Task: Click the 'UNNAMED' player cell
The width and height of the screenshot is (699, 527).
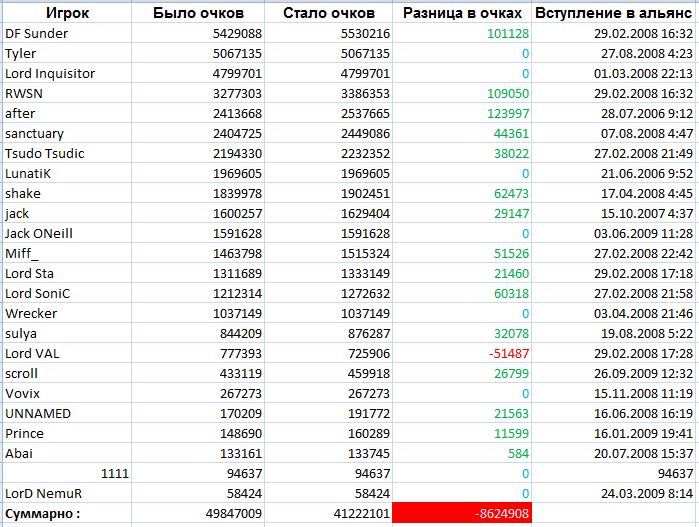Action: tap(67, 413)
